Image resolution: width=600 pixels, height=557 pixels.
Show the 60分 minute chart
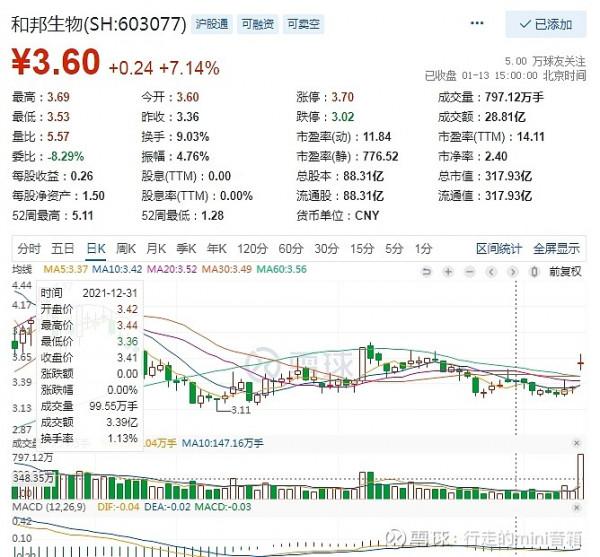(x=291, y=248)
